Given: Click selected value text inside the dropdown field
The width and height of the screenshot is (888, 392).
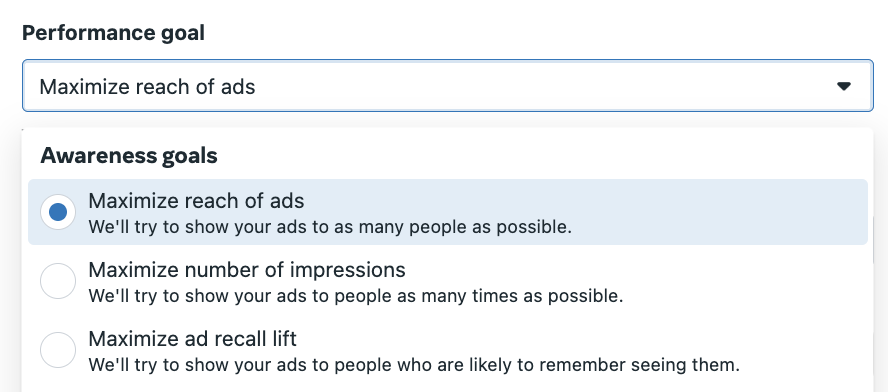Looking at the screenshot, I should (147, 87).
